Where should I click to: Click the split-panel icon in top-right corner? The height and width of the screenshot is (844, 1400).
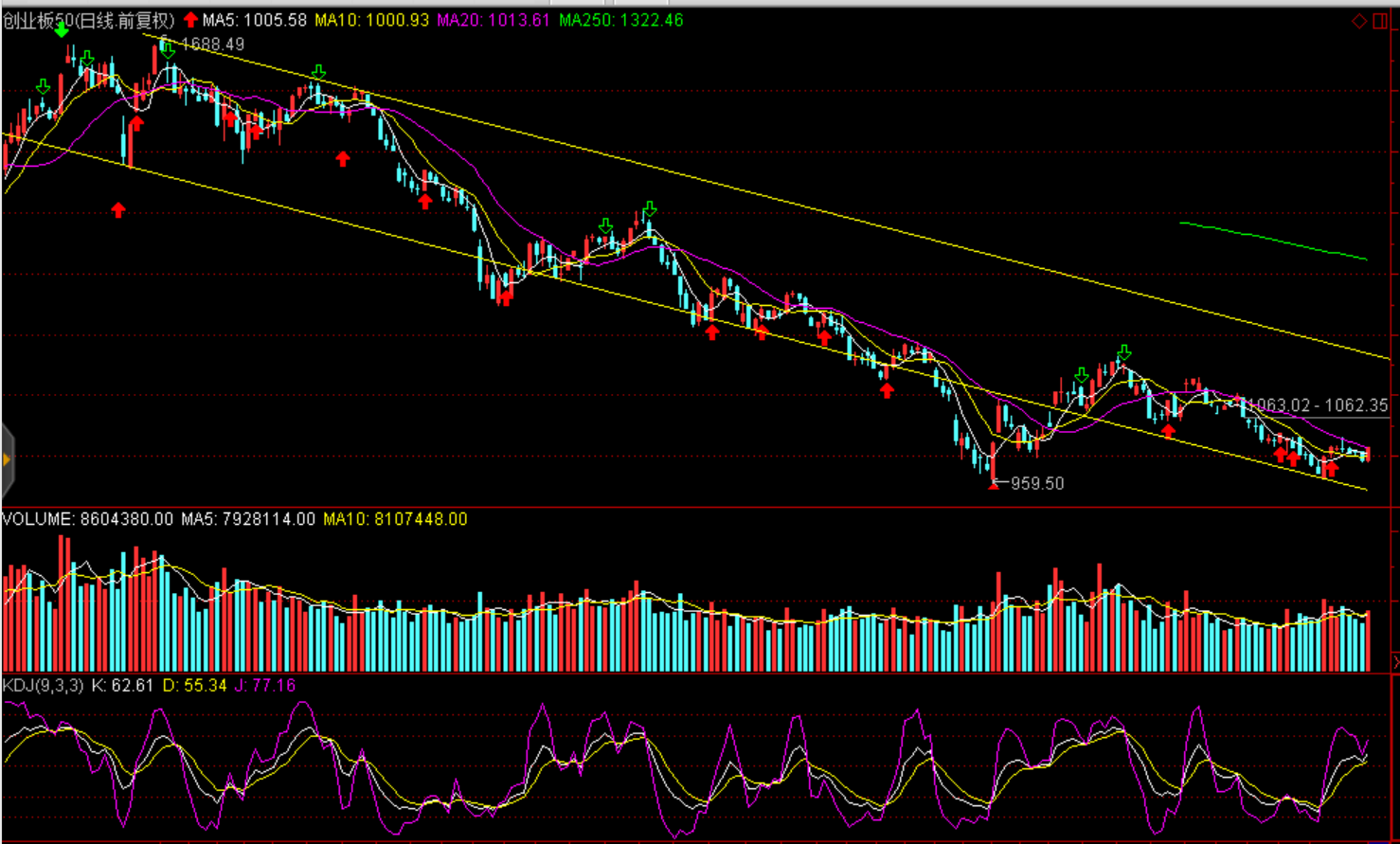1379,21
